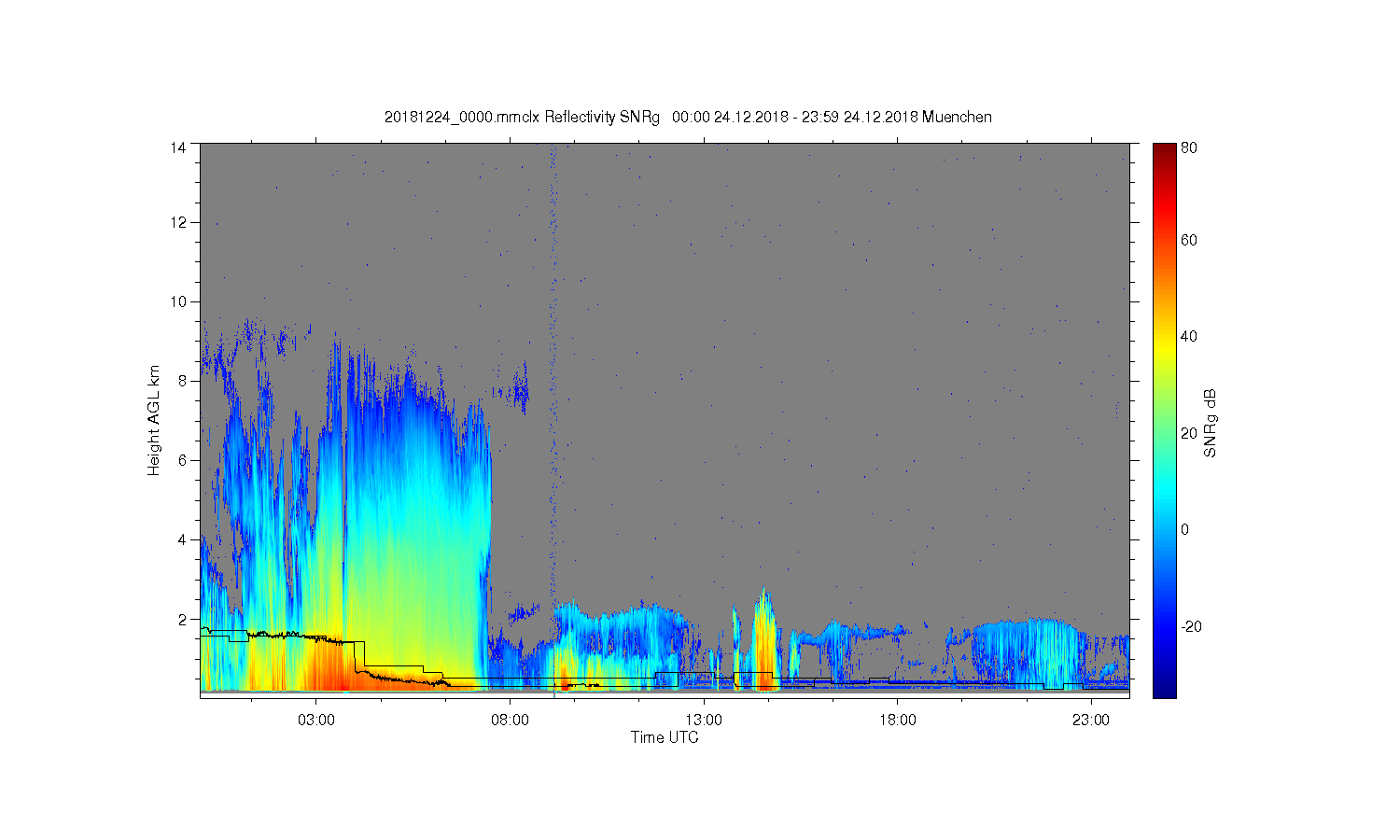1400x840 pixels.
Task: Click the colorbar value 20 label
Action: 1189,433
